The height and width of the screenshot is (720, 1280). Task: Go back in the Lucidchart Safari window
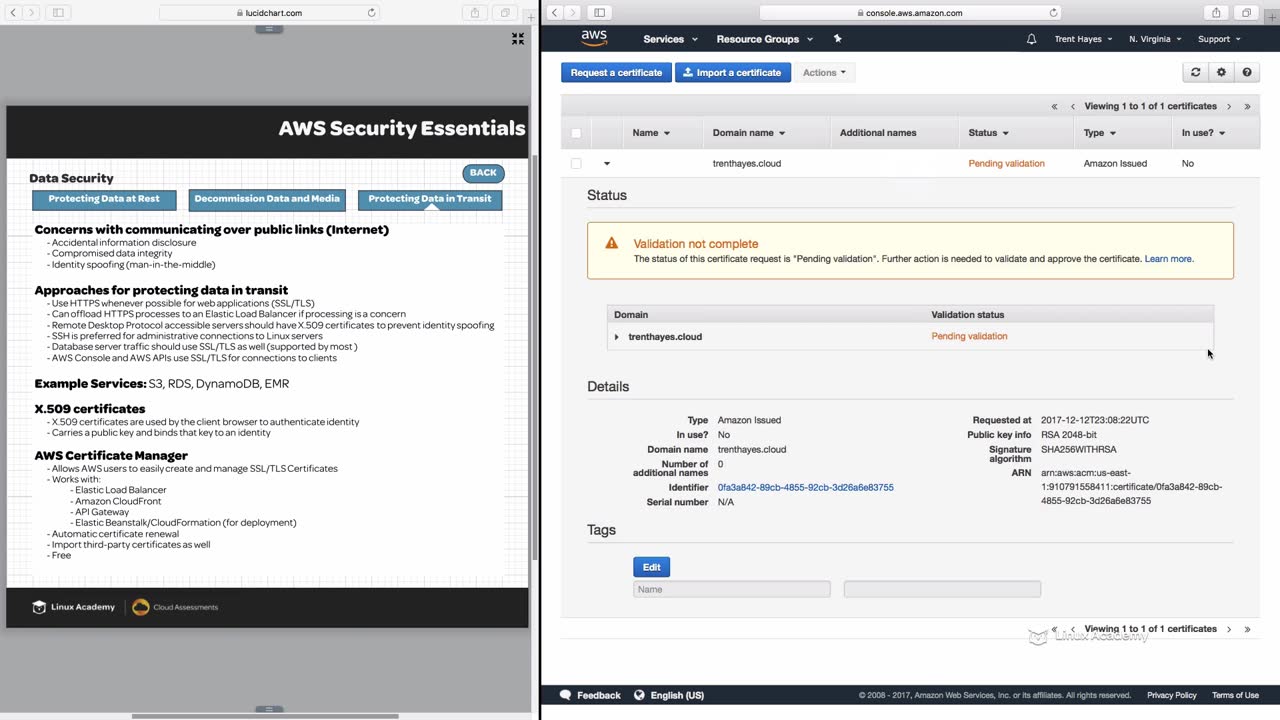13,13
